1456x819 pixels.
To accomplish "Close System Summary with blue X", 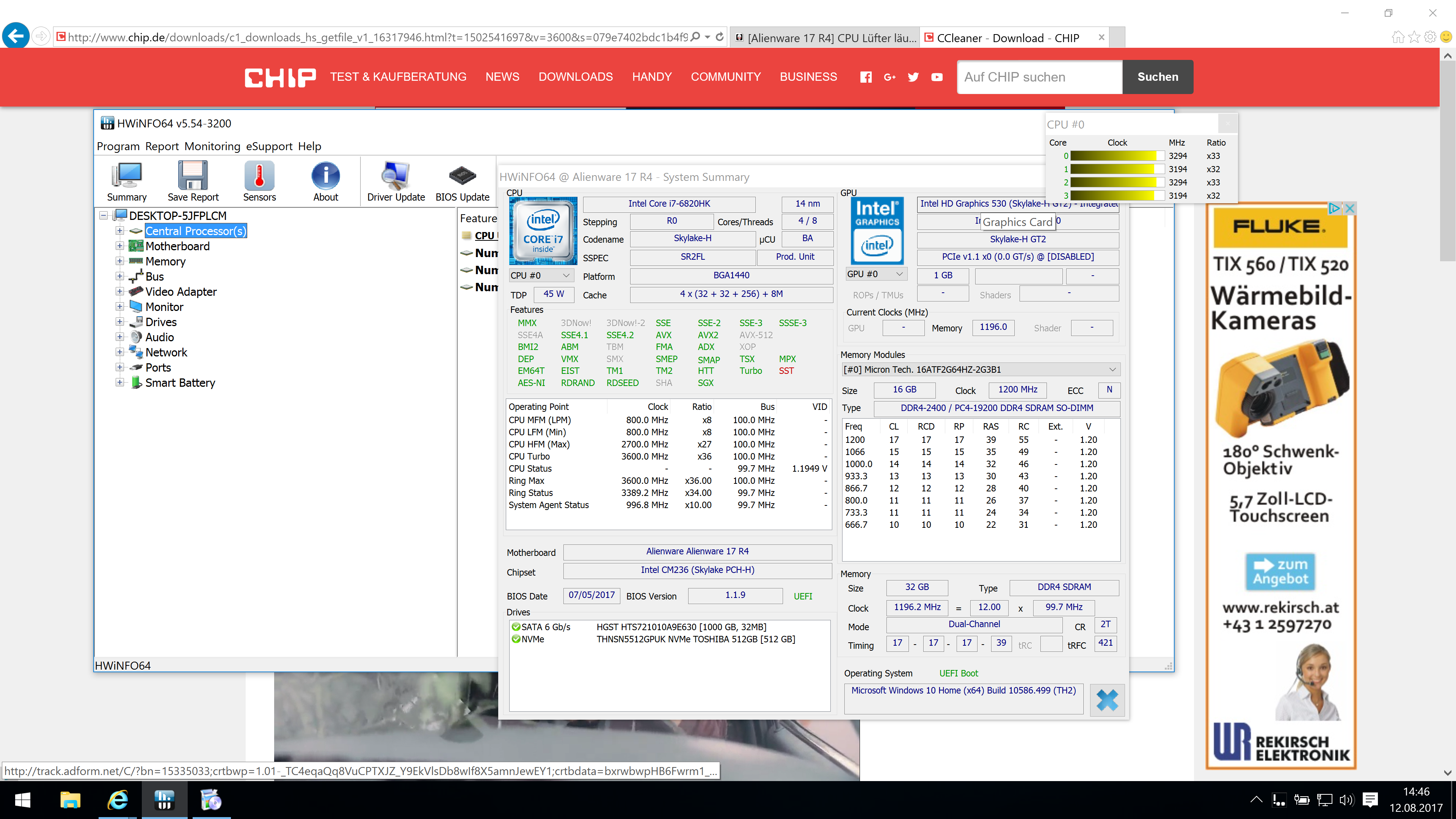I will click(x=1107, y=700).
